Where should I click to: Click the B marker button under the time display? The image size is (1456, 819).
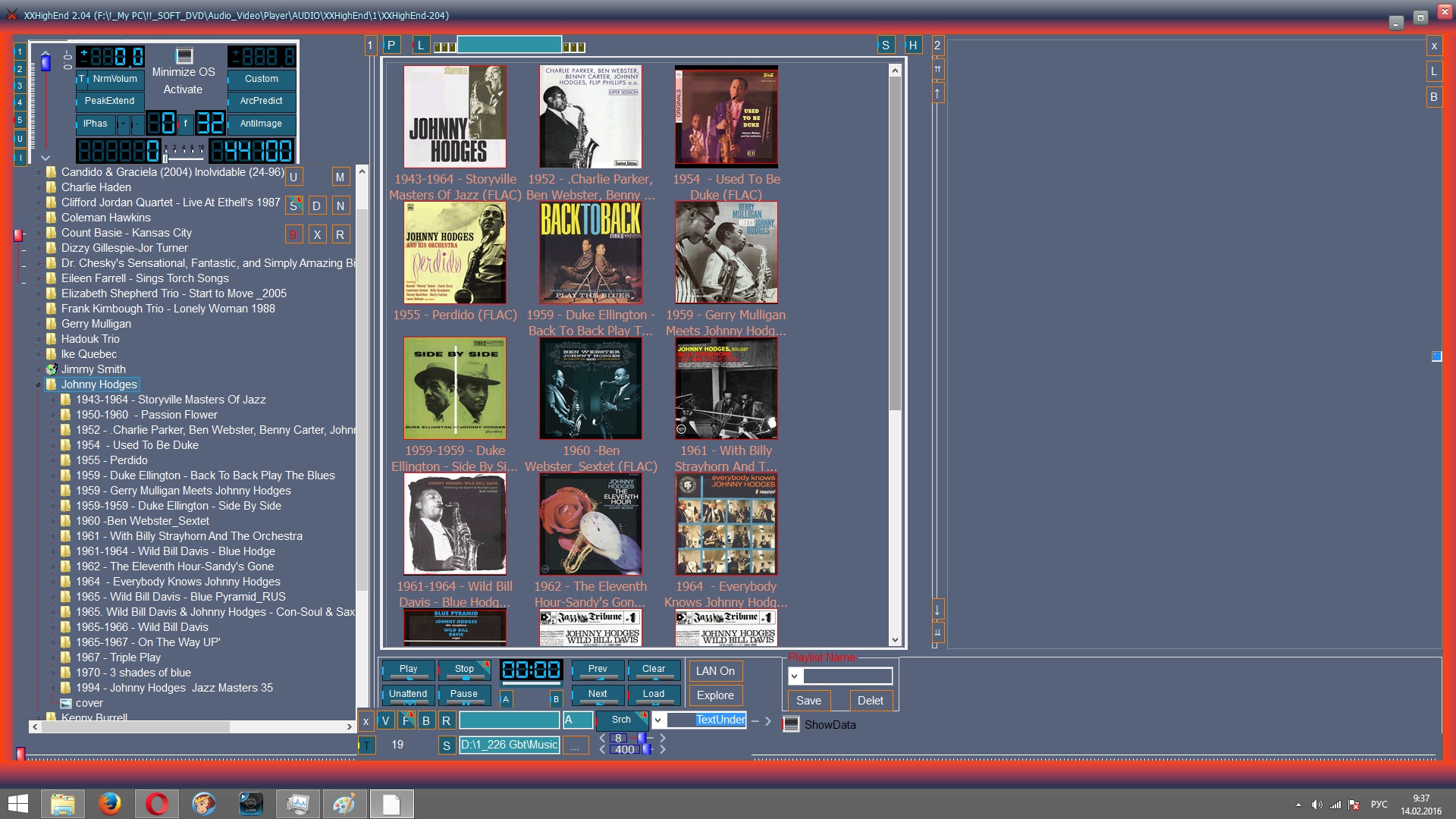(x=556, y=699)
